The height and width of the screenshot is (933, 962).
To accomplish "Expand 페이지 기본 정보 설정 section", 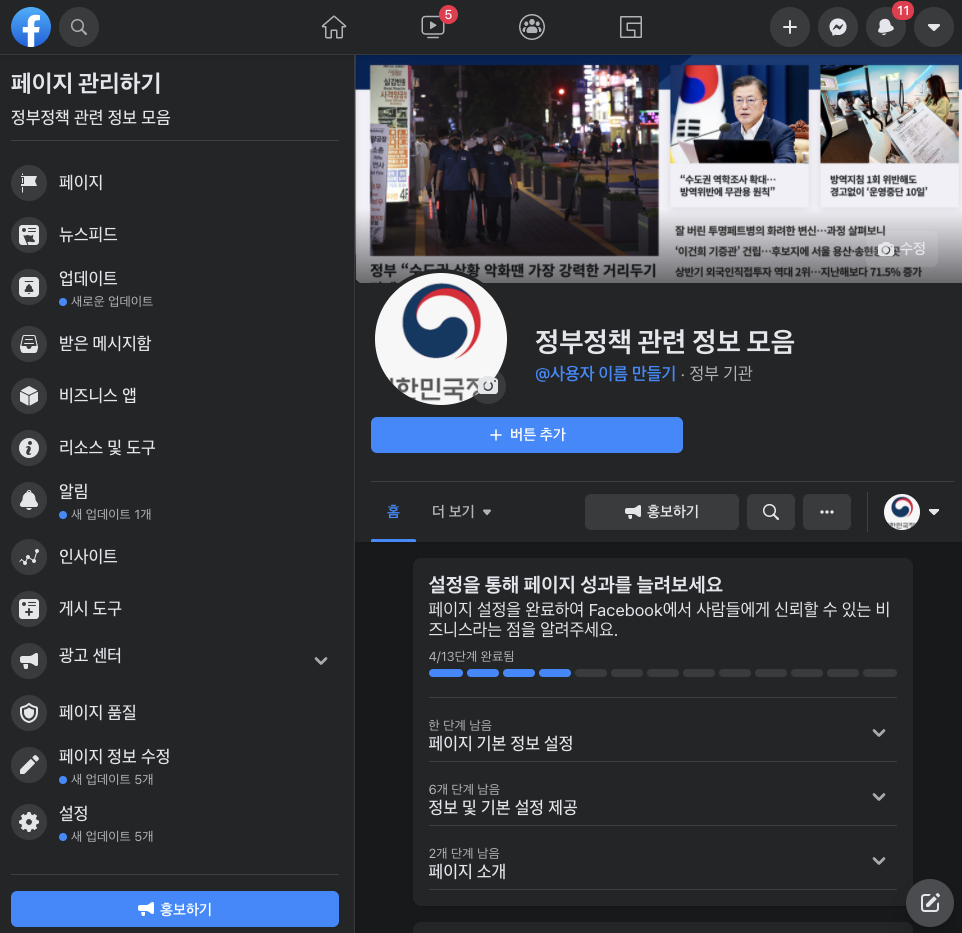I will coord(663,734).
